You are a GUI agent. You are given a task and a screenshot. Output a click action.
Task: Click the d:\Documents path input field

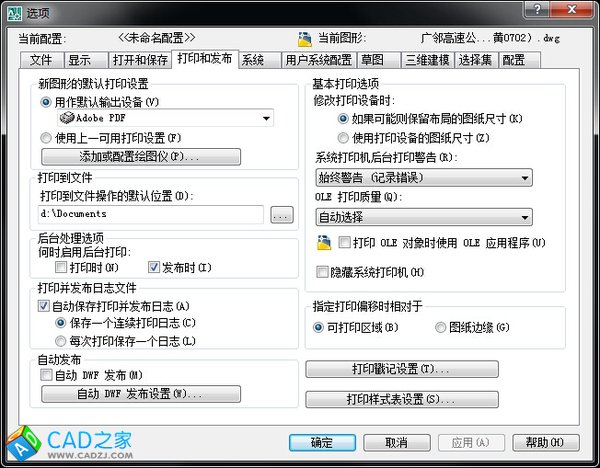point(150,214)
